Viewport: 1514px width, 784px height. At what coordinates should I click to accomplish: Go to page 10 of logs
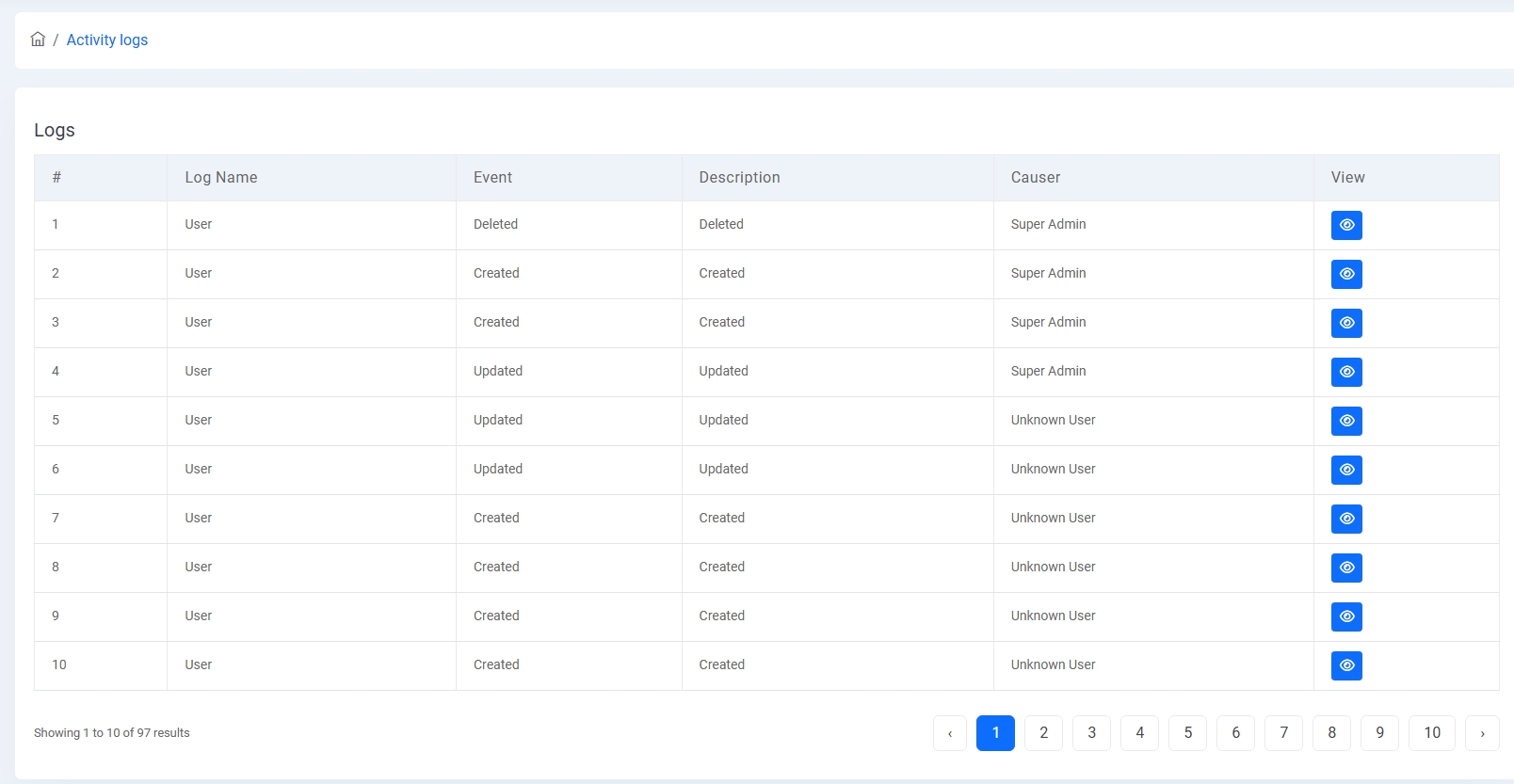[x=1432, y=733]
